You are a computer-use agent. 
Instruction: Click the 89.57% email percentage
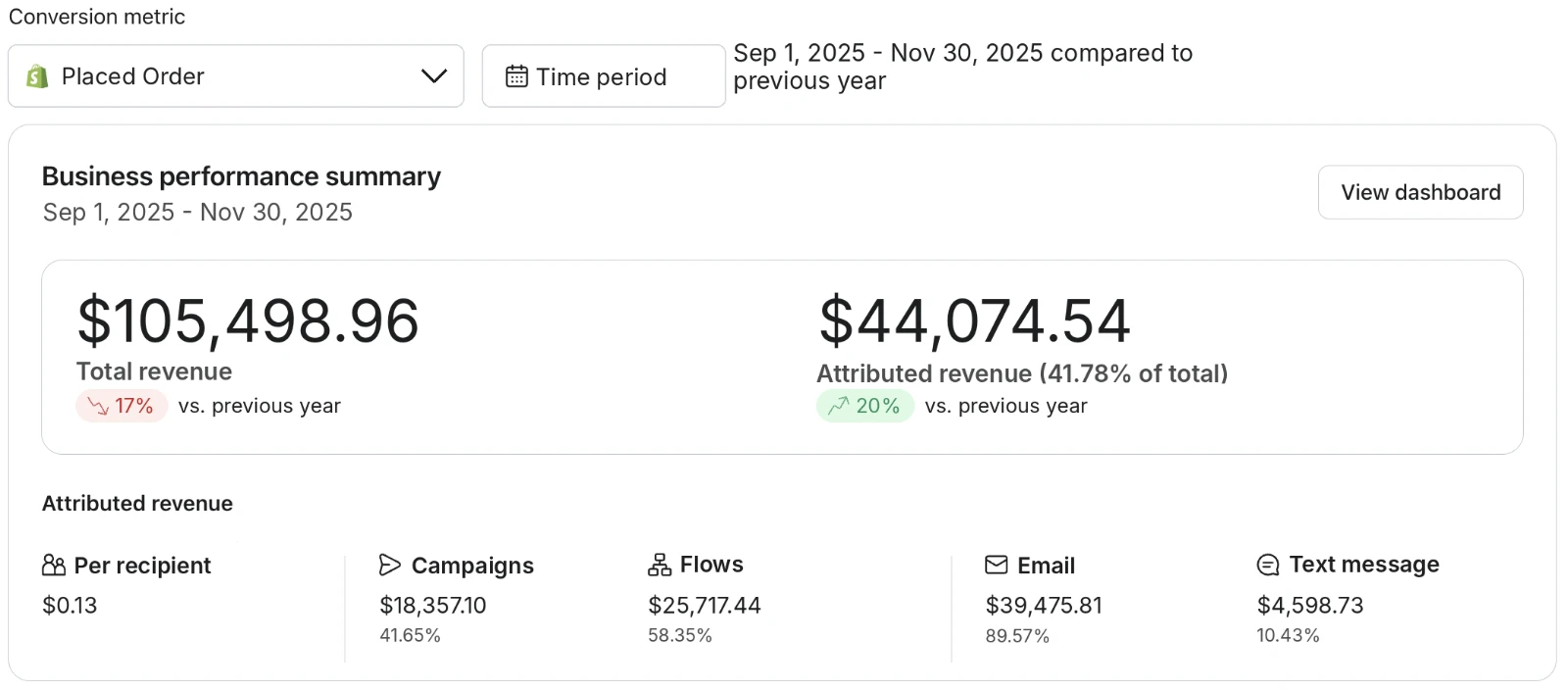point(1017,636)
